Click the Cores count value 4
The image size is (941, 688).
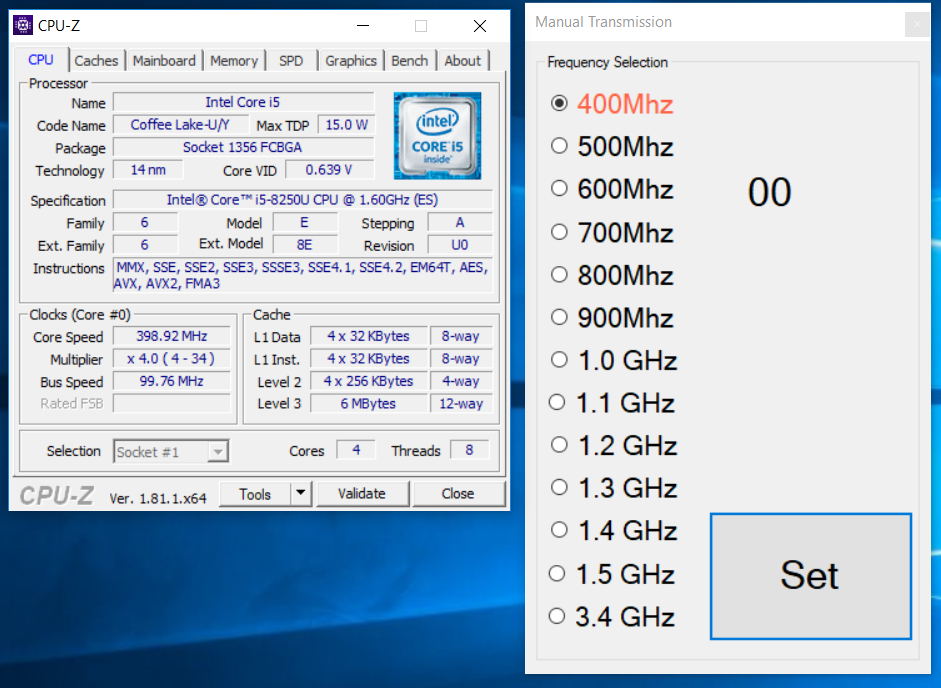356,450
